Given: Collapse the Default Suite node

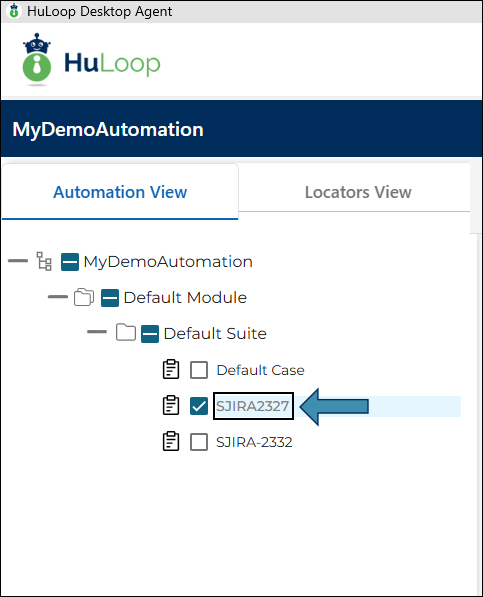Looking at the screenshot, I should point(97,332).
